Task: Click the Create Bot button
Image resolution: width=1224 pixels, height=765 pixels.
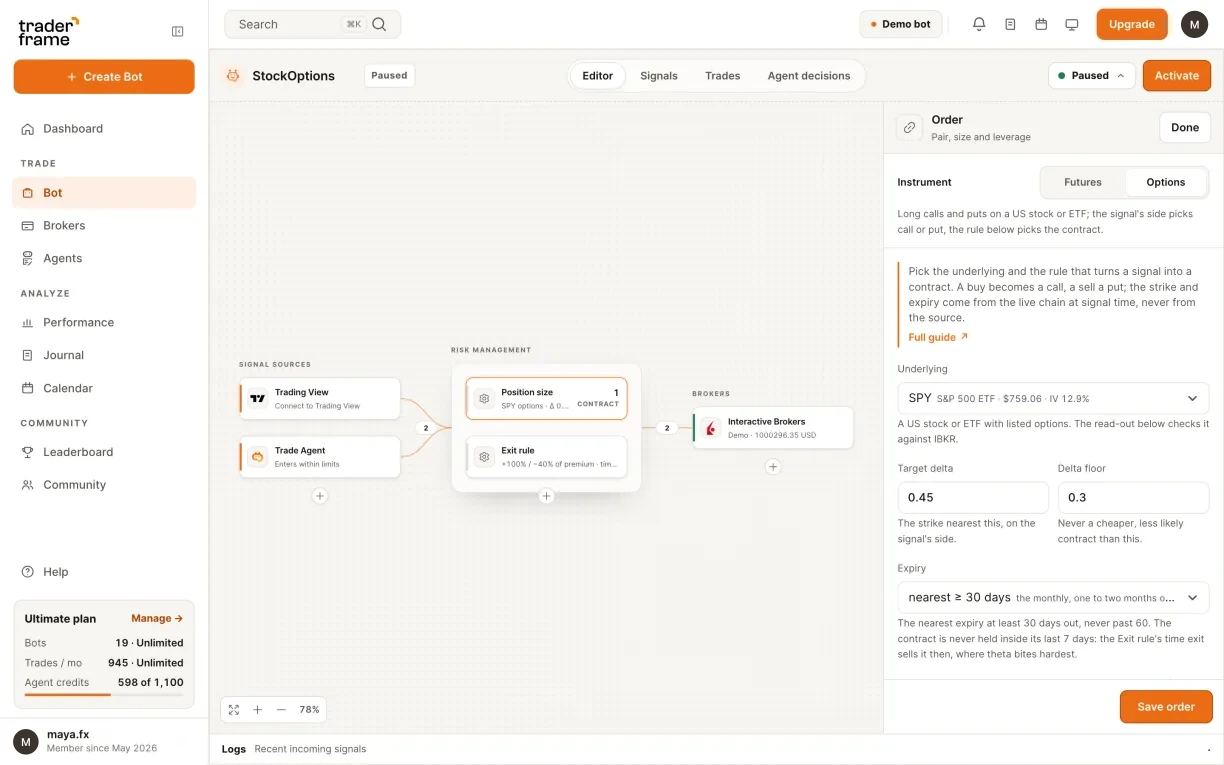Action: [x=104, y=77]
